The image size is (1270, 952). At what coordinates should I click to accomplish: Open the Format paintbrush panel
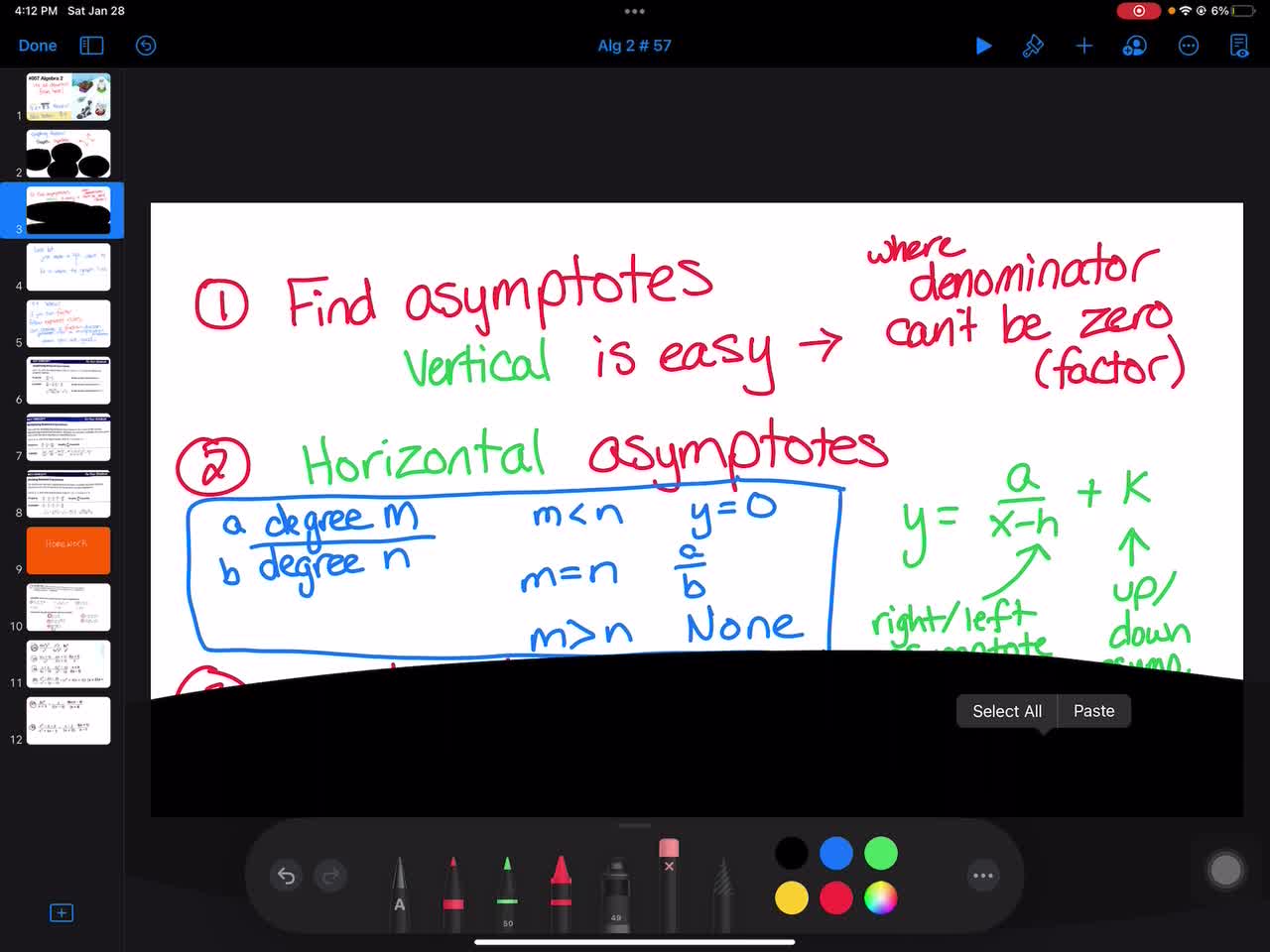(1033, 46)
